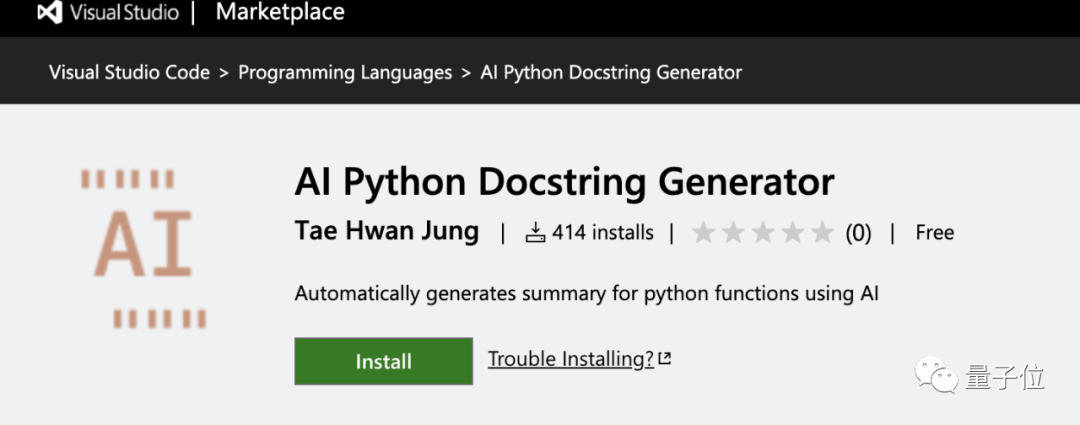The height and width of the screenshot is (425, 1080).
Task: Click the Visual Studio logo icon
Action: 50,12
